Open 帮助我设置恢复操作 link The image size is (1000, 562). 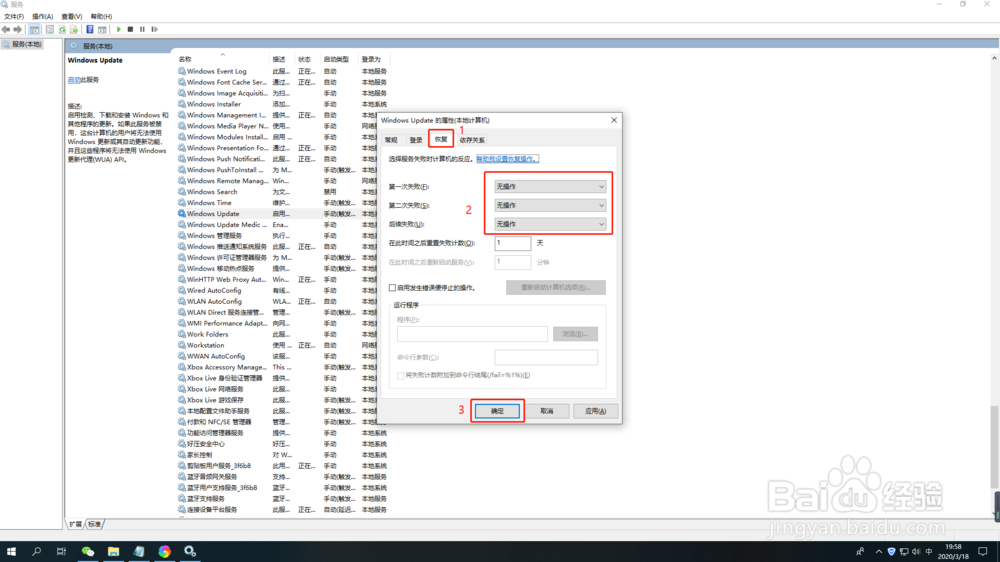(508, 159)
